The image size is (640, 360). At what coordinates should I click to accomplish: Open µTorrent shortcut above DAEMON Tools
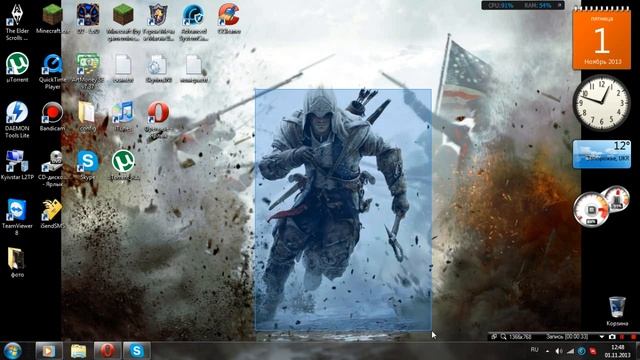click(17, 67)
